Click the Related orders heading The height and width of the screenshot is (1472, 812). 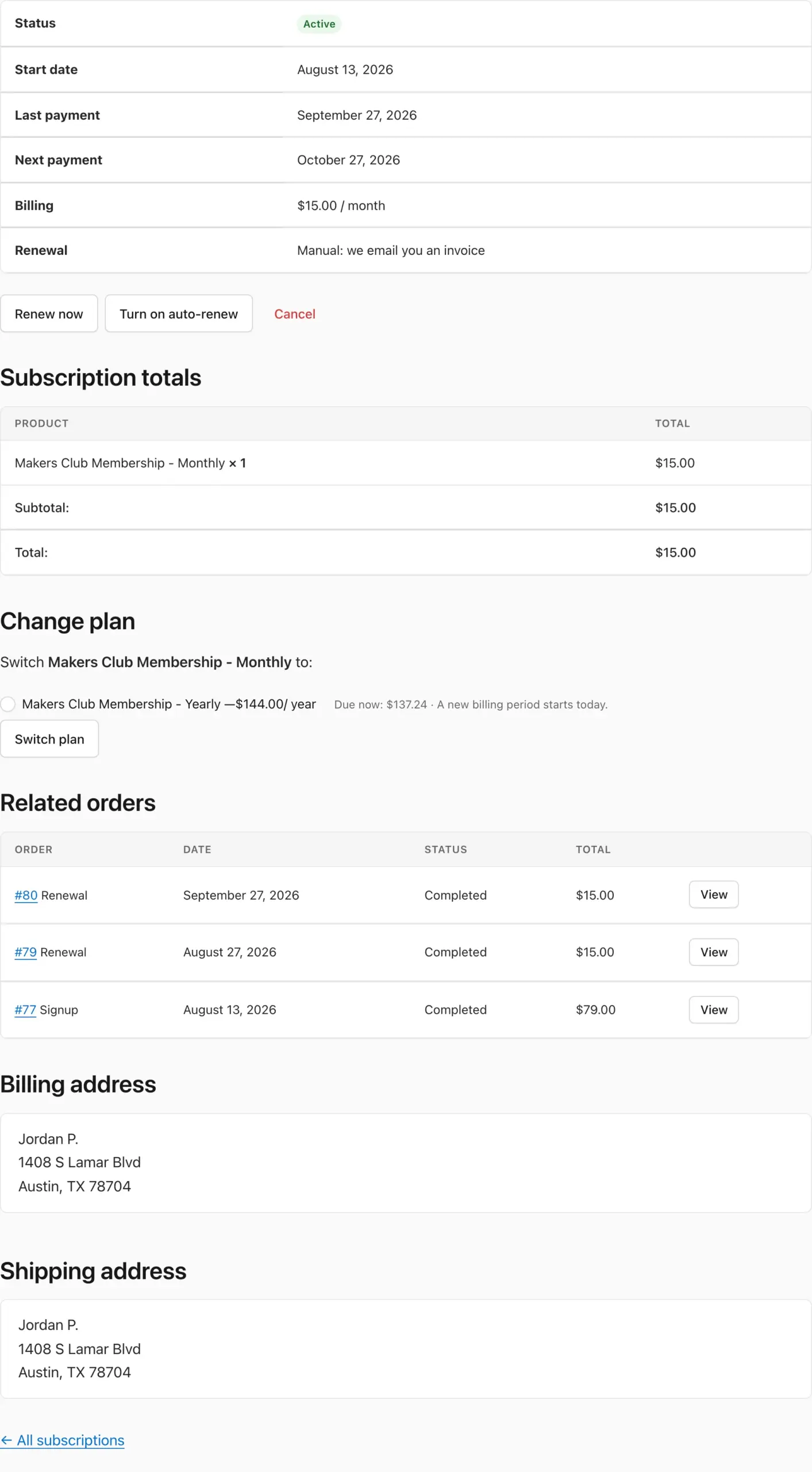[78, 803]
